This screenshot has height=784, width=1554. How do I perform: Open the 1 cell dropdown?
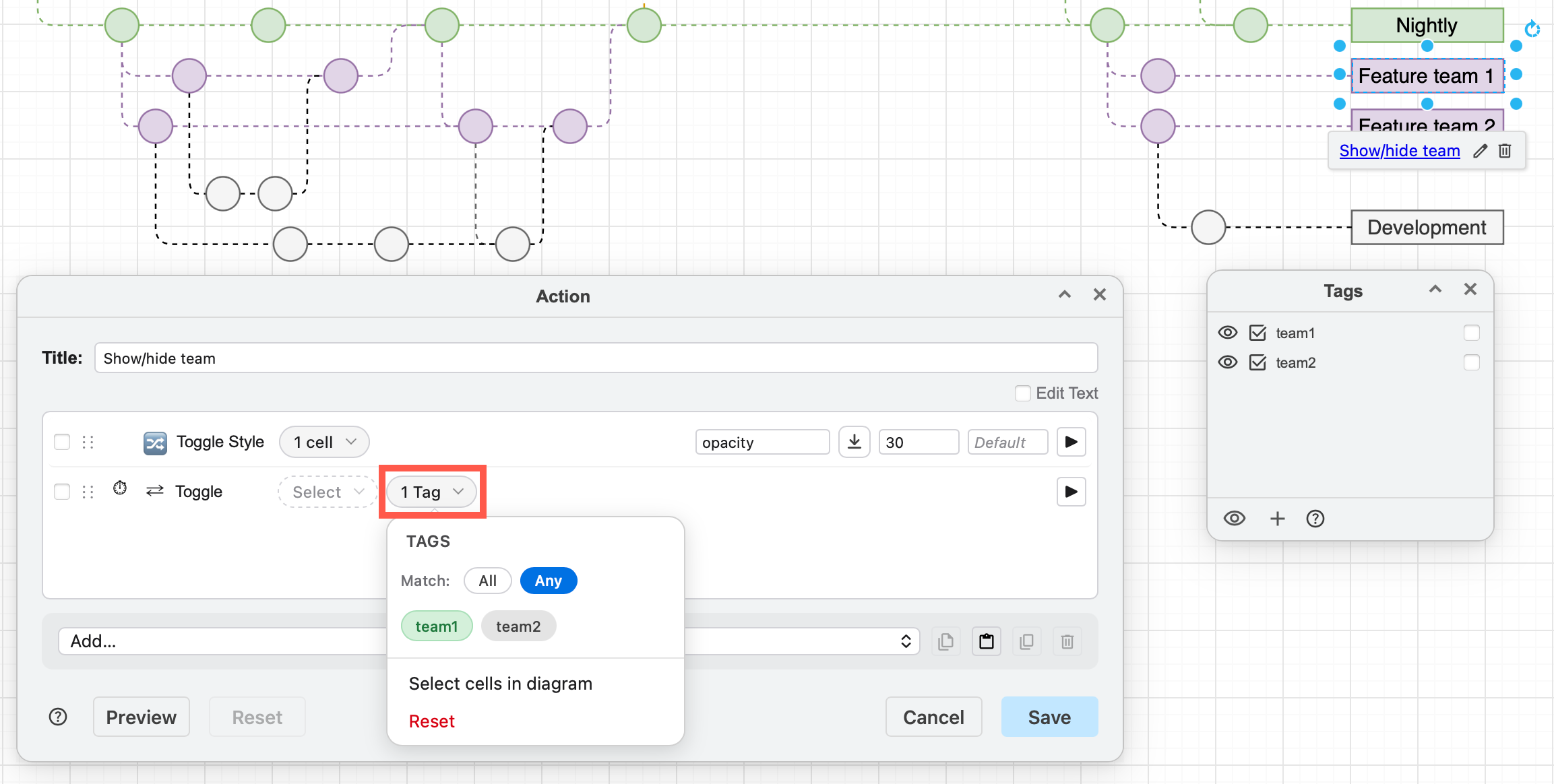click(x=324, y=443)
